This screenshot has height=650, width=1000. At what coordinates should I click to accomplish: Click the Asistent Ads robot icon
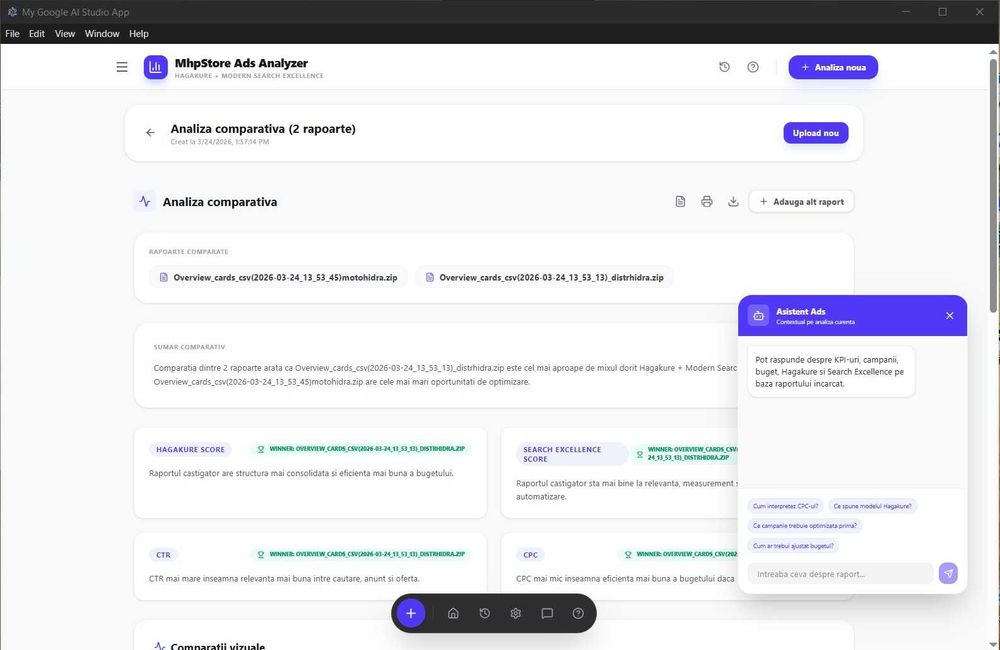[758, 316]
